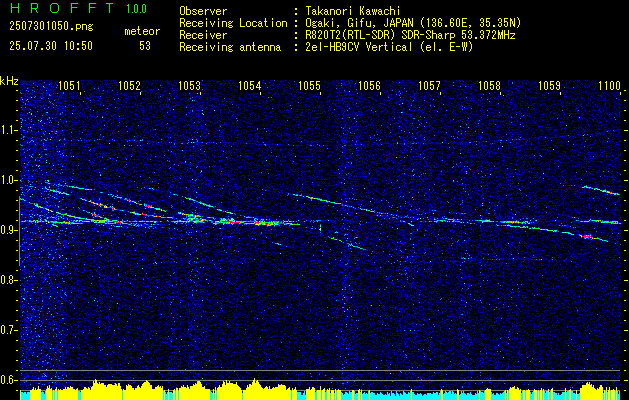Click the version number 1.0.0

136,9
